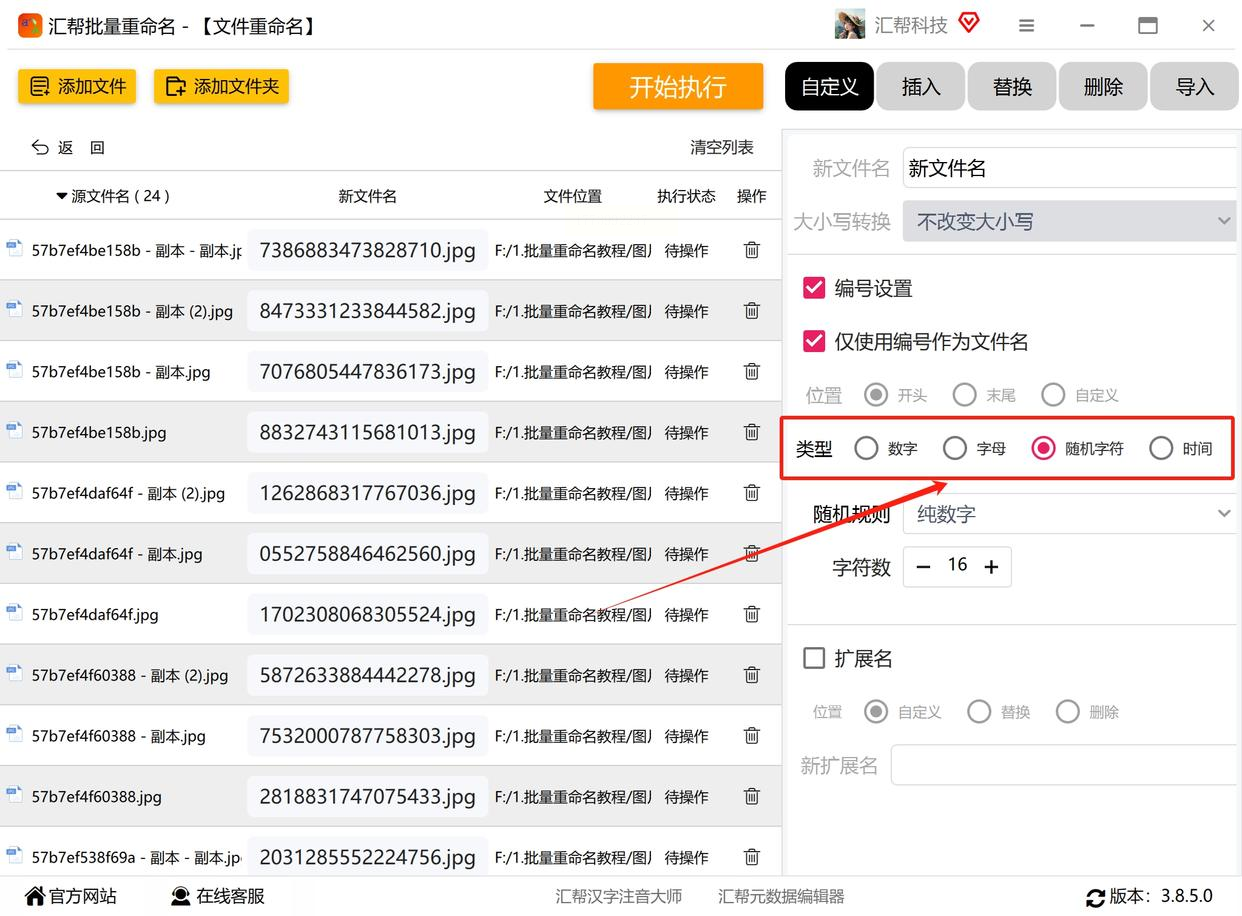
Task: Open 随机规则 dropdown 纯数字
Action: tap(1072, 514)
